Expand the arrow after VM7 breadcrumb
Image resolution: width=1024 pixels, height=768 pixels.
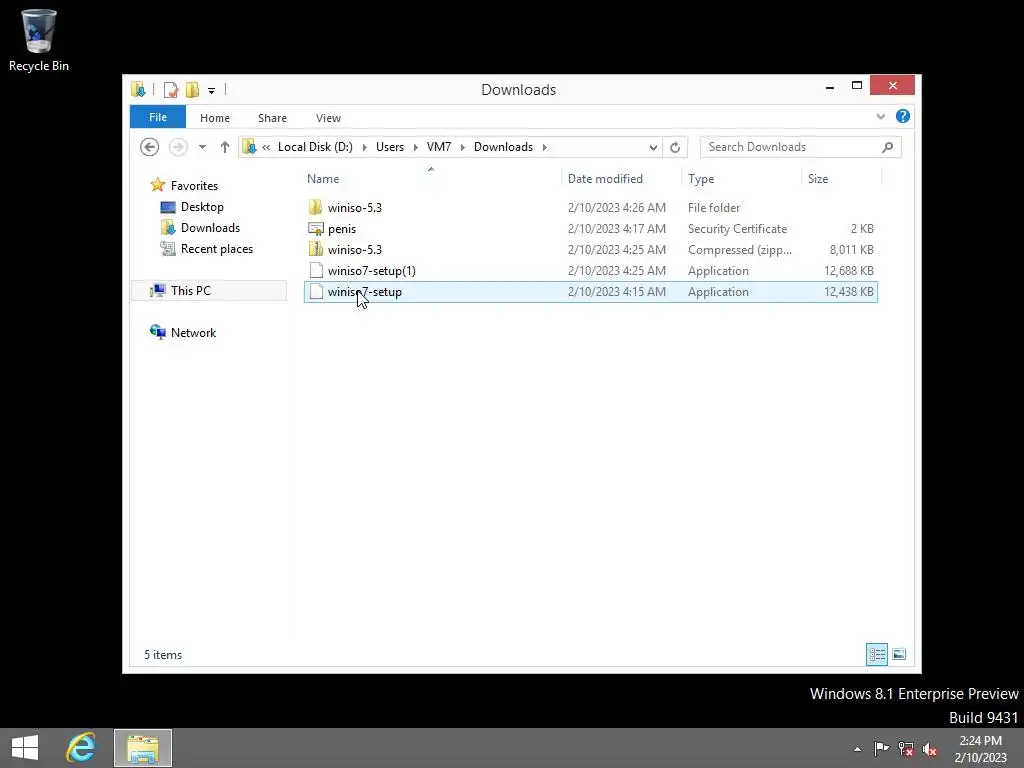coord(462,147)
